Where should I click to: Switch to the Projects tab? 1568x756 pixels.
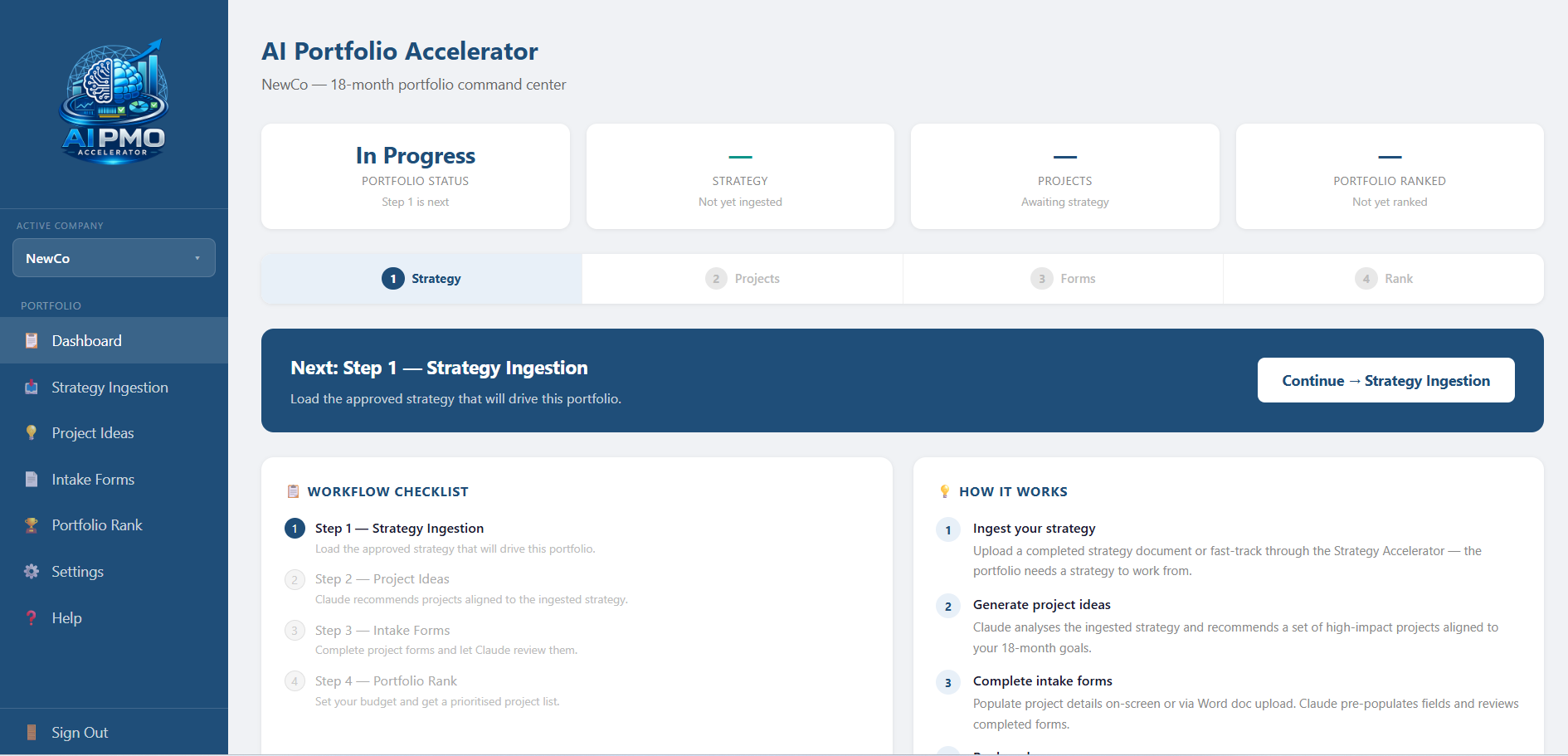coord(743,278)
